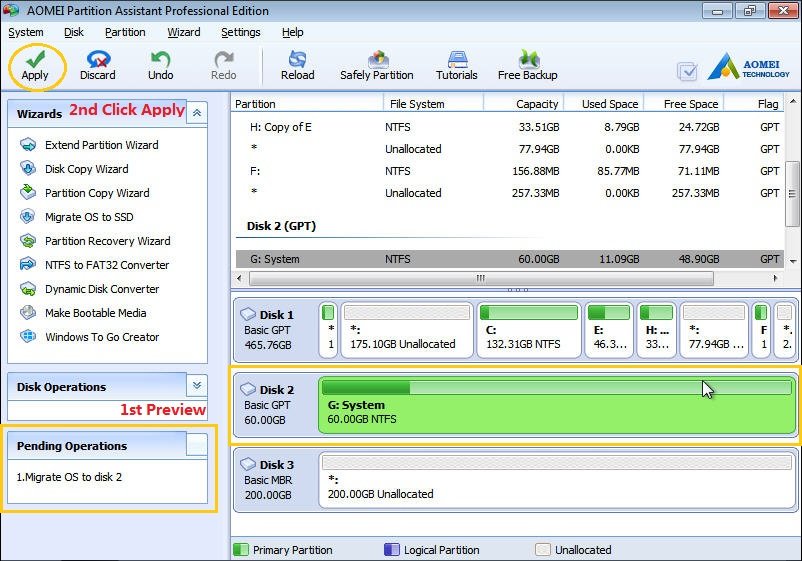The height and width of the screenshot is (561, 802).
Task: Click Logical Partition blue legend swatch
Action: click(391, 549)
